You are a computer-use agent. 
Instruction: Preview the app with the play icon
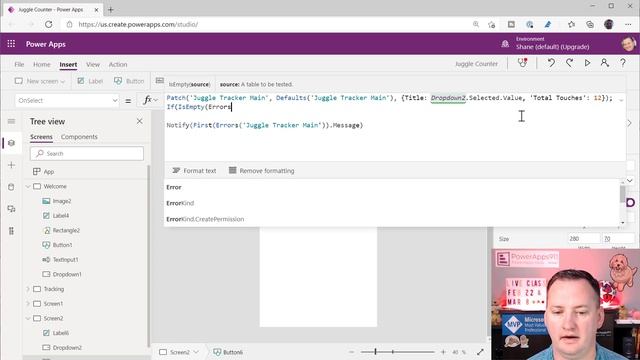pyautogui.click(x=587, y=63)
